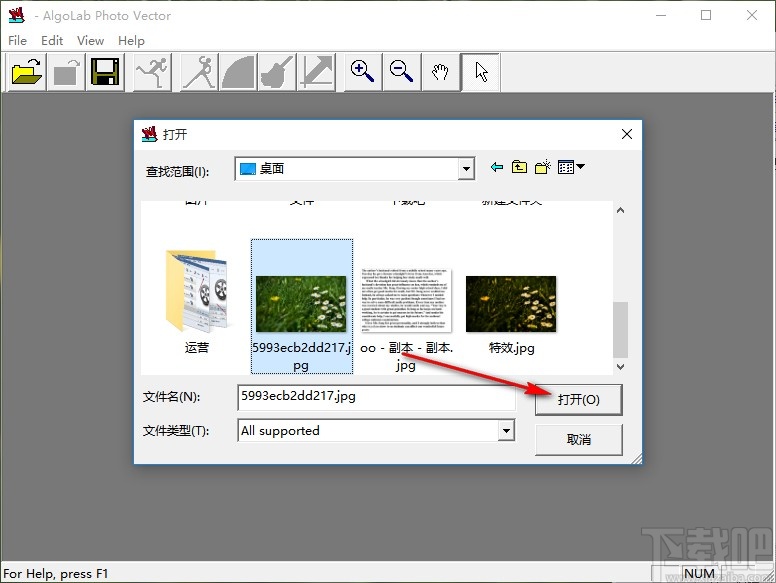The image size is (776, 583).
Task: Click the AlgoLab app icon in title bar
Action: pos(17,15)
